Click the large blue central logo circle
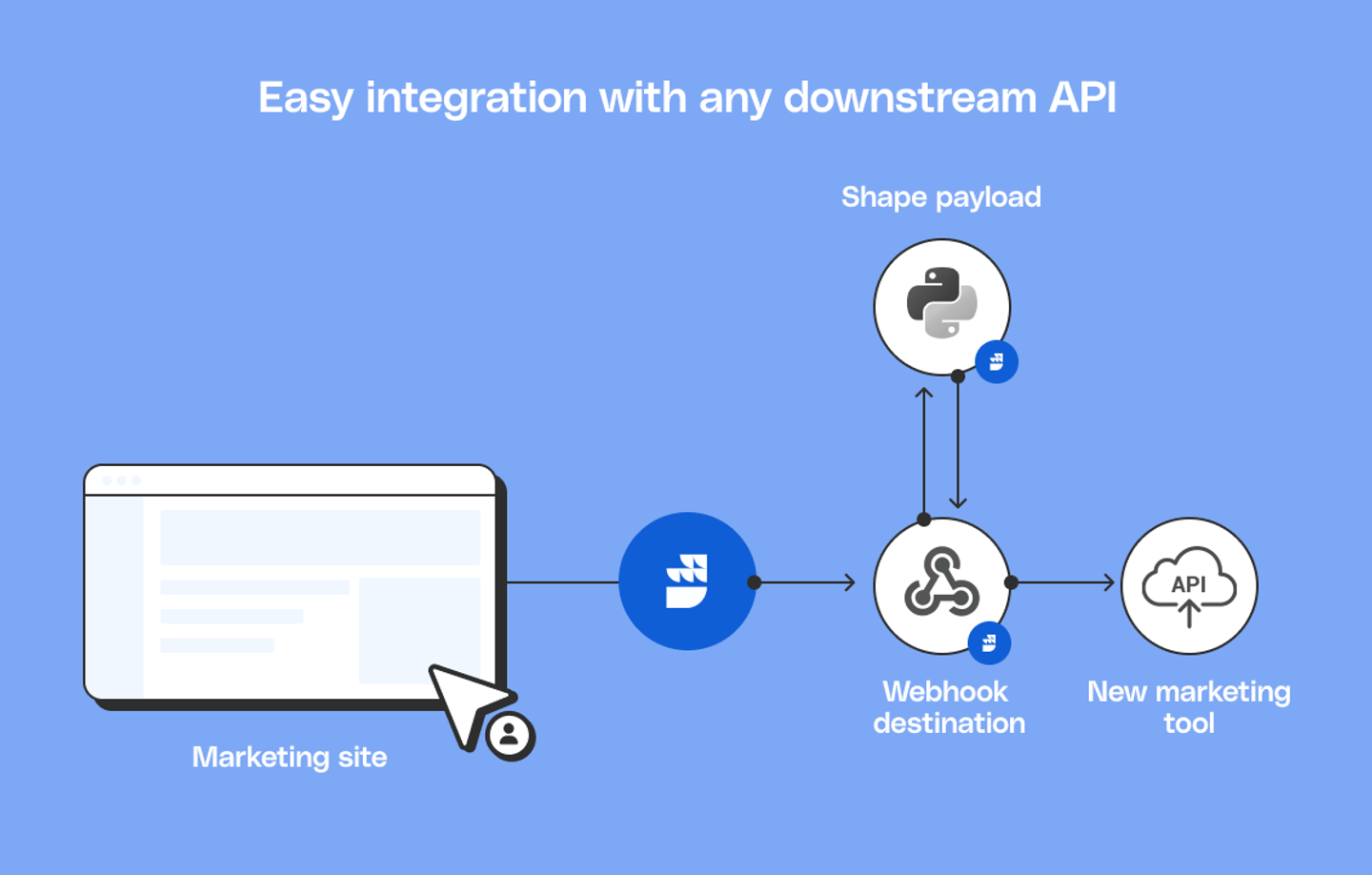 (687, 581)
